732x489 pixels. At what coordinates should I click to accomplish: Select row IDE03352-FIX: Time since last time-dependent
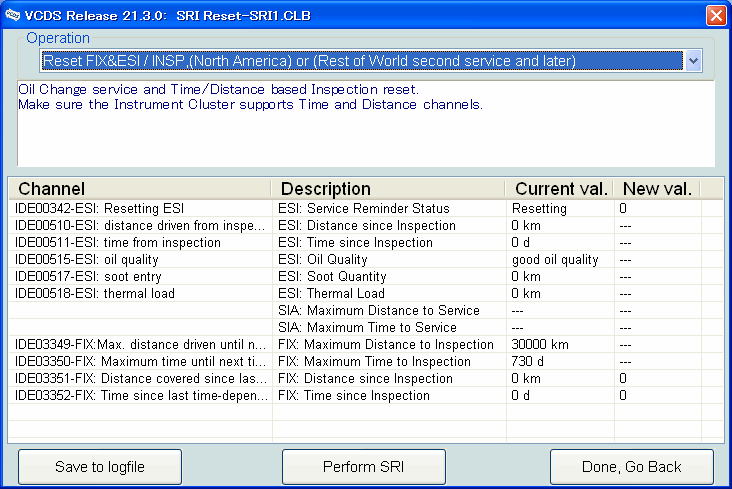(366, 396)
